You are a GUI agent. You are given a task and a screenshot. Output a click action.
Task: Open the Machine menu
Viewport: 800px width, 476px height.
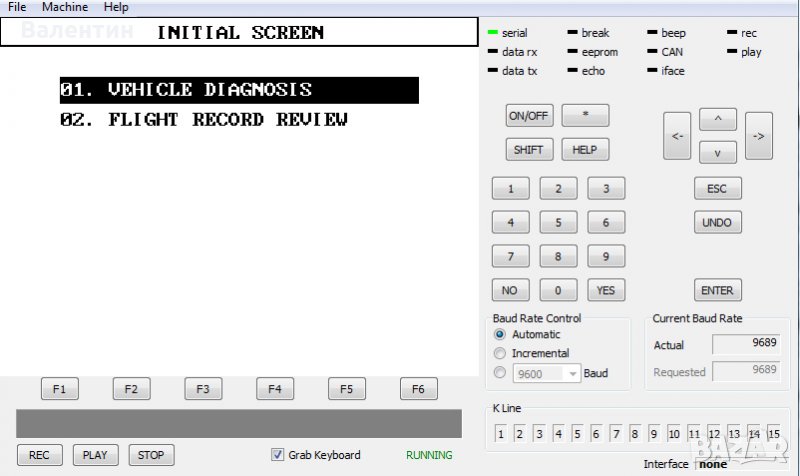click(65, 7)
